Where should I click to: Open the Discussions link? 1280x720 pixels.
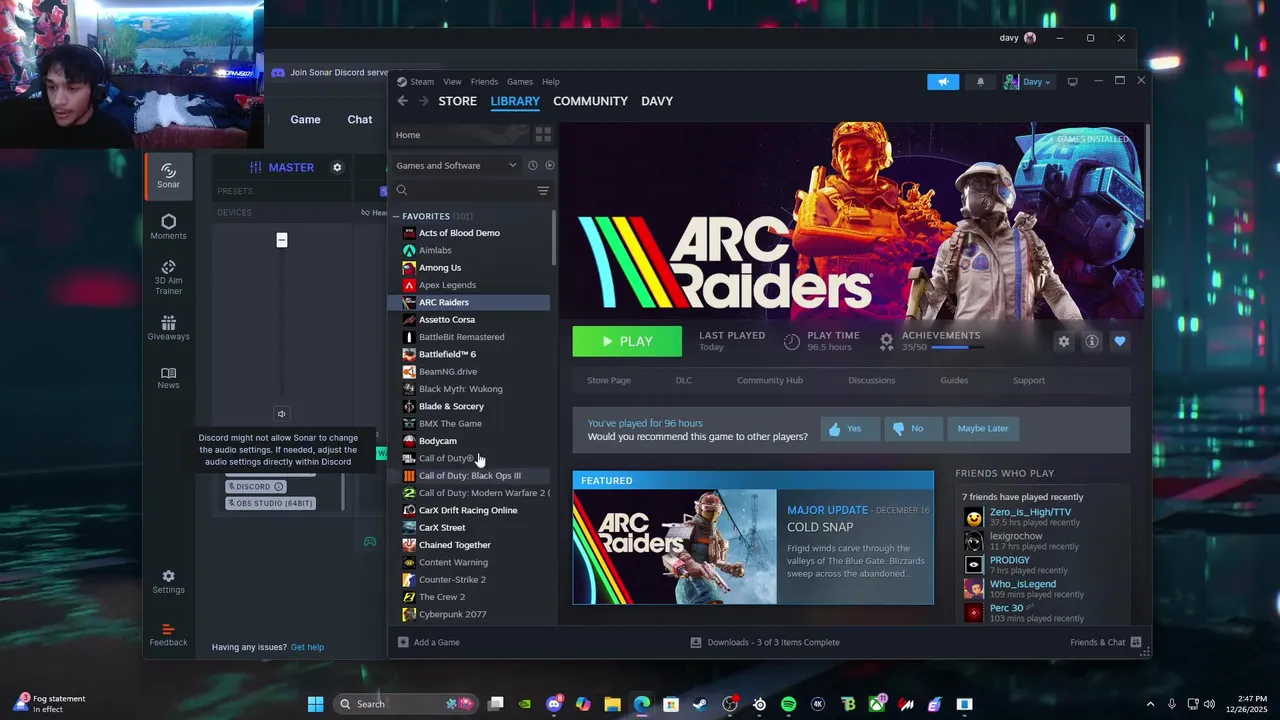coord(872,380)
